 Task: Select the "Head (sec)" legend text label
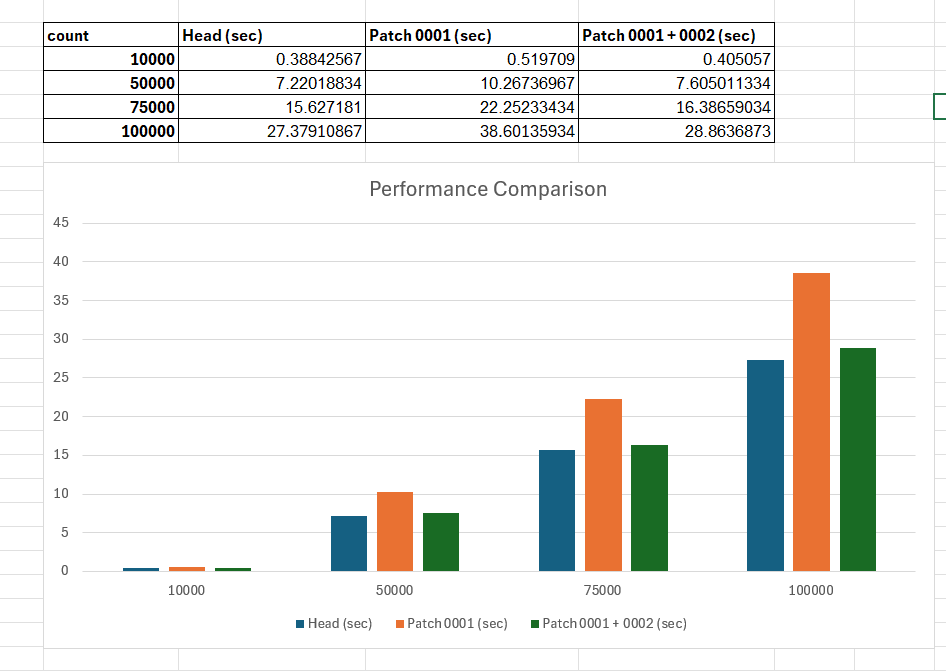click(x=340, y=624)
